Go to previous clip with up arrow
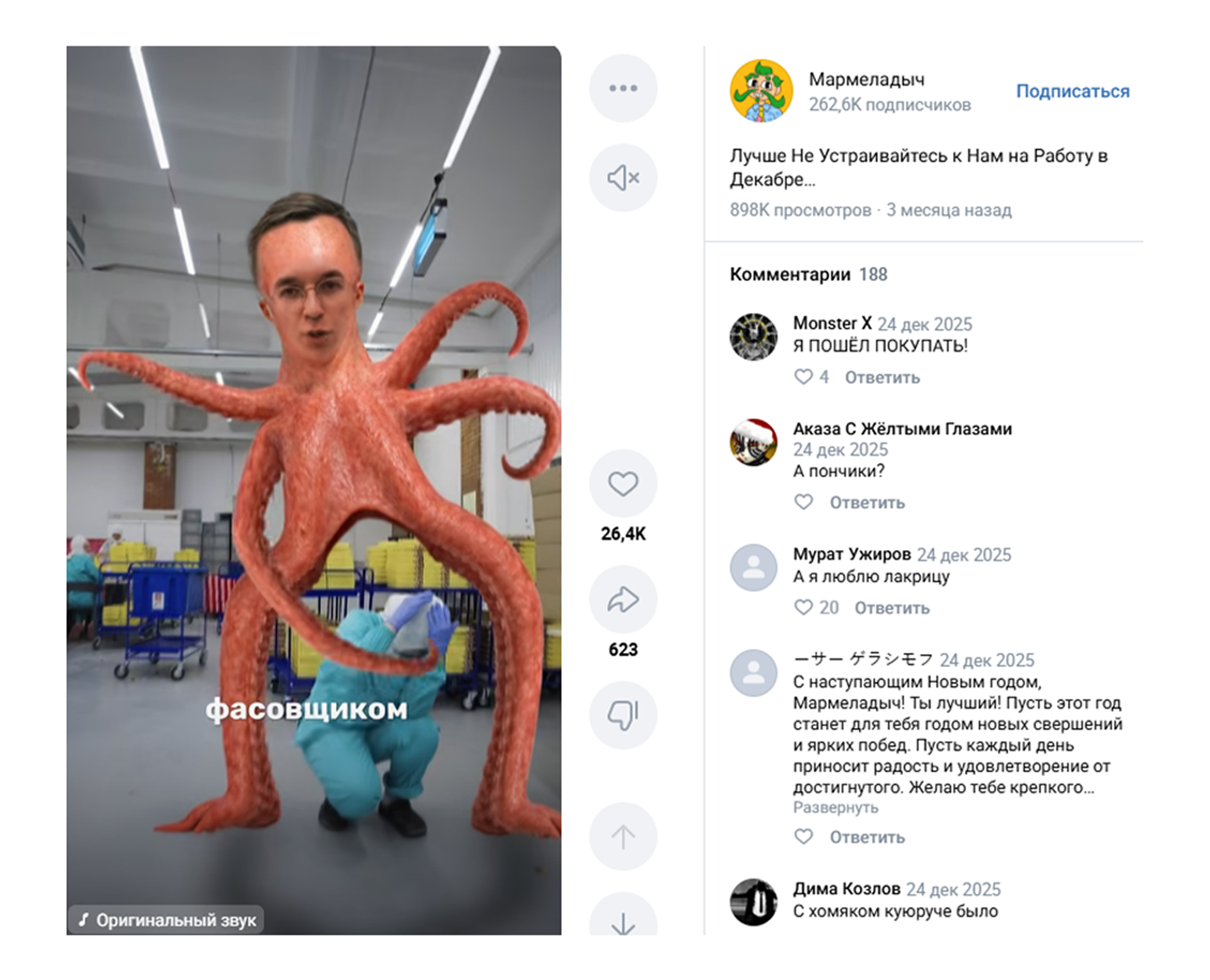Viewport: 1210px width, 980px height. click(623, 837)
